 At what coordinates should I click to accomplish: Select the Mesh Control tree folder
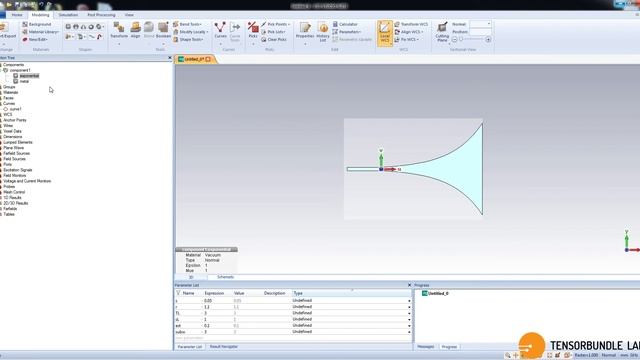click(x=14, y=192)
